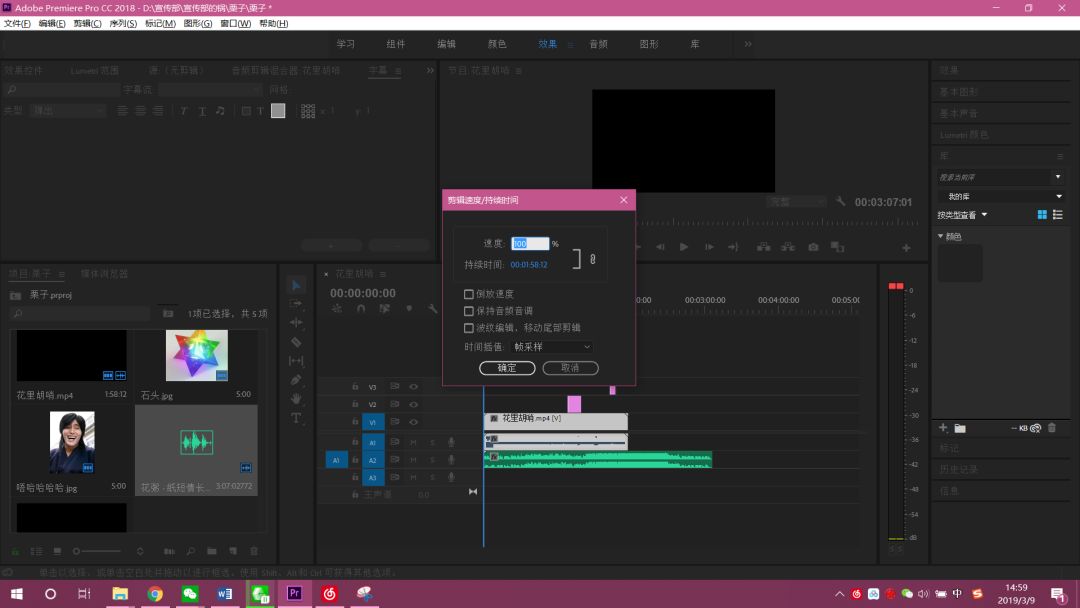Open the 时间插值 帧采样 dropdown
Viewport: 1080px width, 608px height.
(552, 347)
